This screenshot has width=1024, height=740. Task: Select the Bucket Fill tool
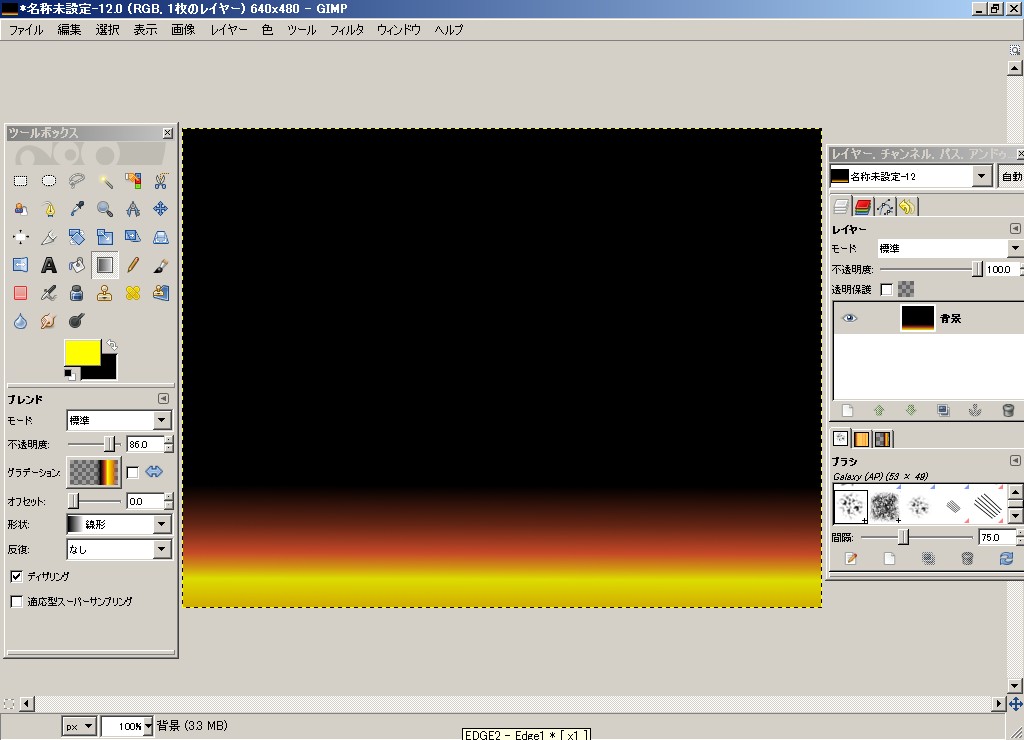click(x=76, y=265)
